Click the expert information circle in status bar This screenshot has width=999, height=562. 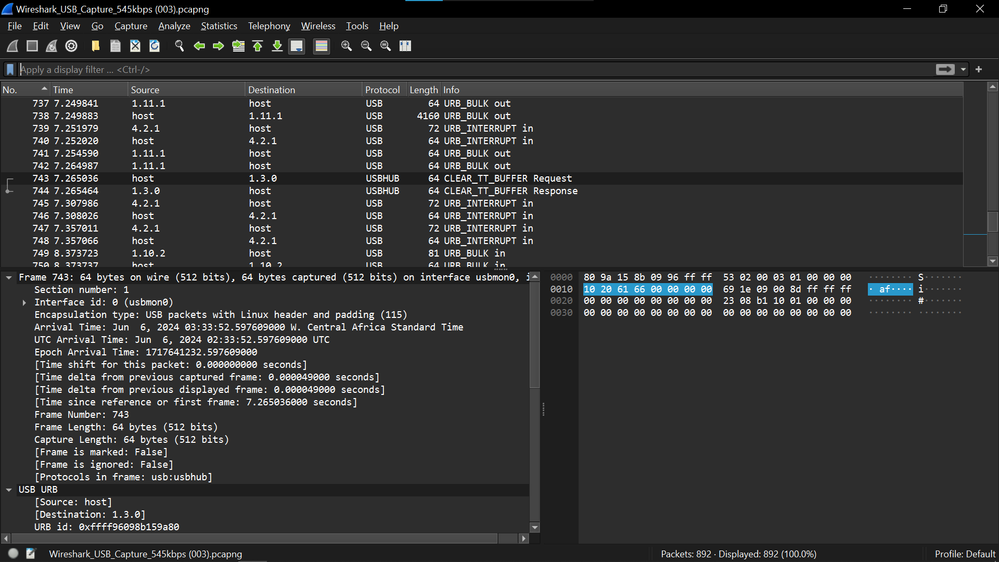pos(13,554)
